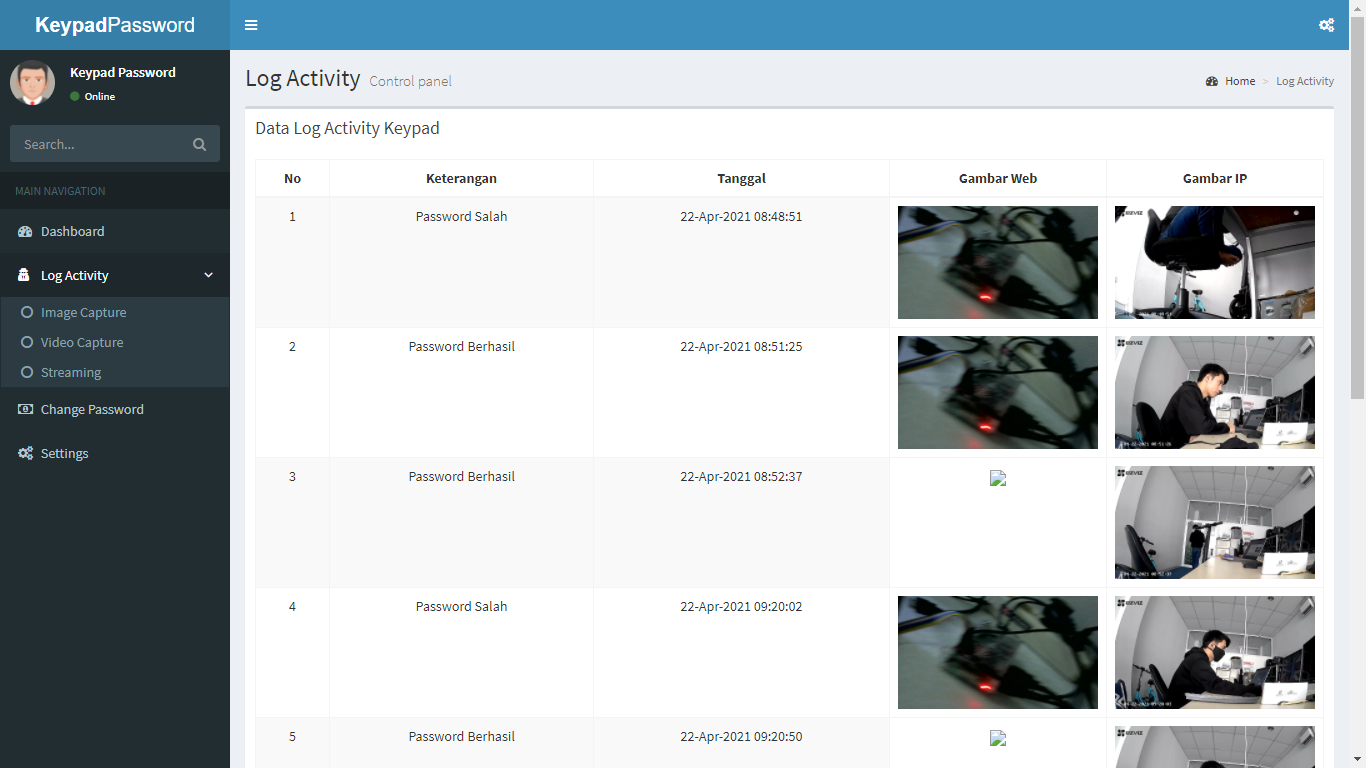Type in the Search input field

pyautogui.click(x=100, y=144)
